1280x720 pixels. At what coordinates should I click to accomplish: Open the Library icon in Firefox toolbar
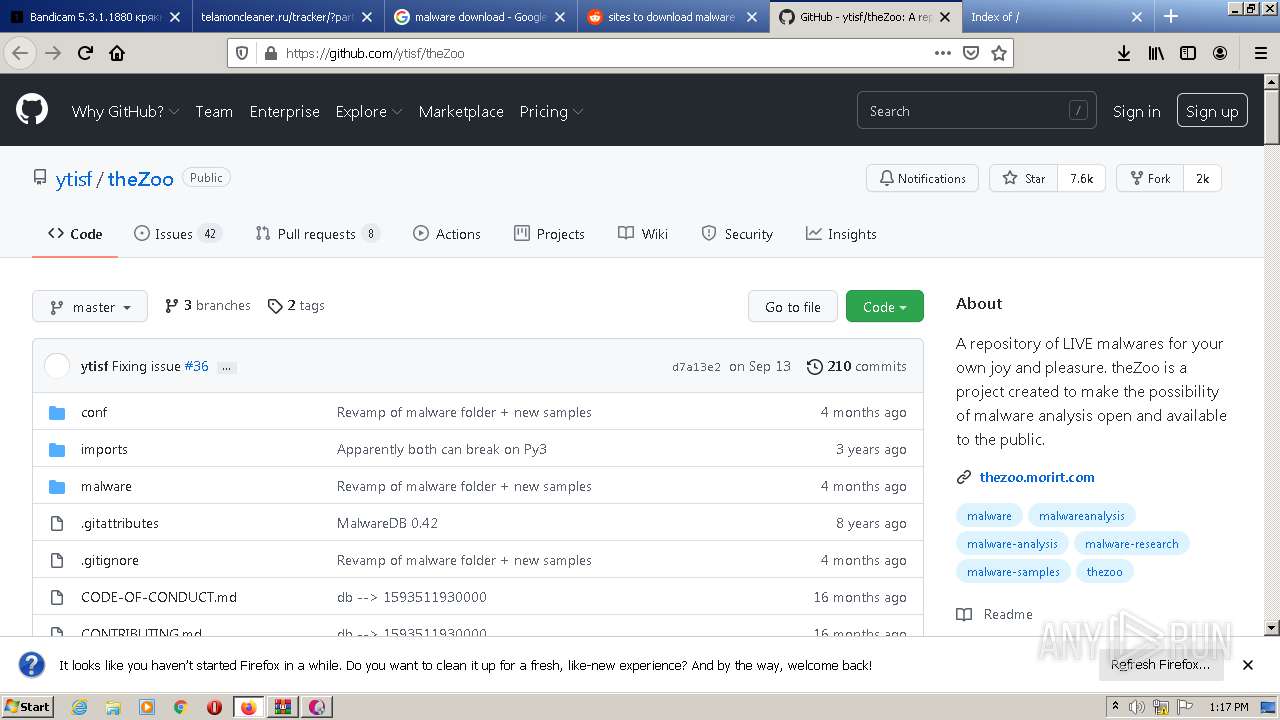click(1156, 53)
